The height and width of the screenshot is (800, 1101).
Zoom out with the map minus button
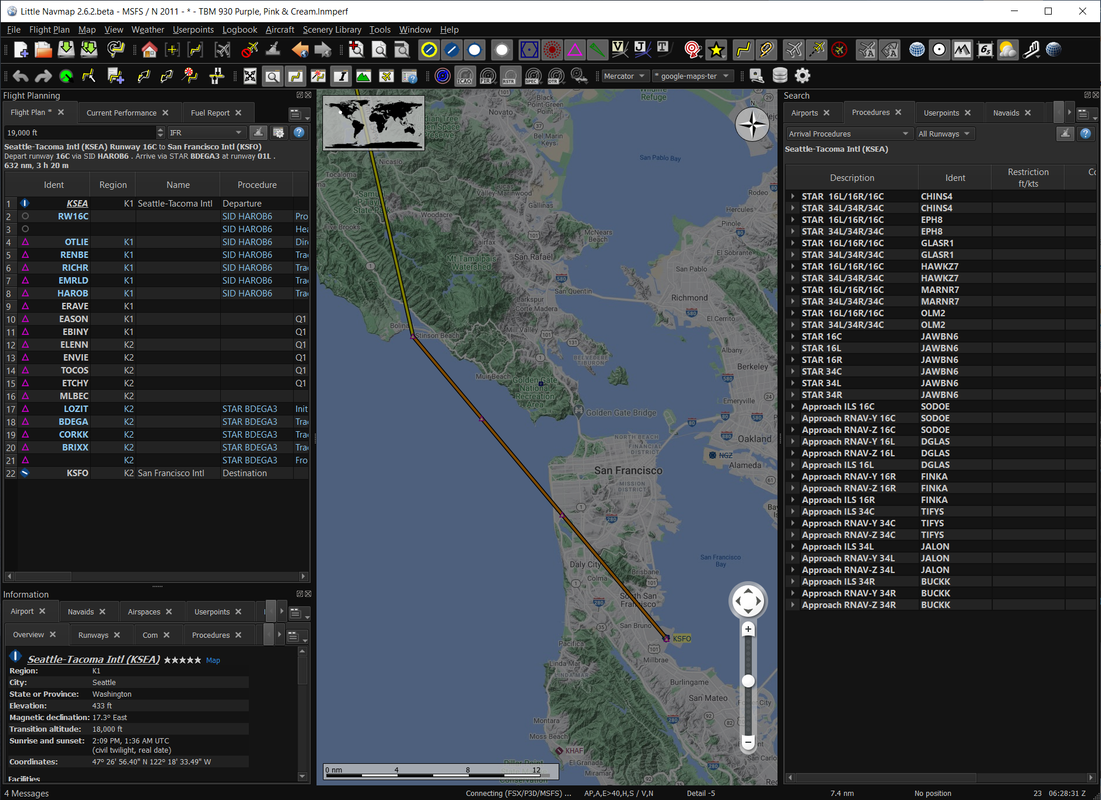click(x=749, y=742)
